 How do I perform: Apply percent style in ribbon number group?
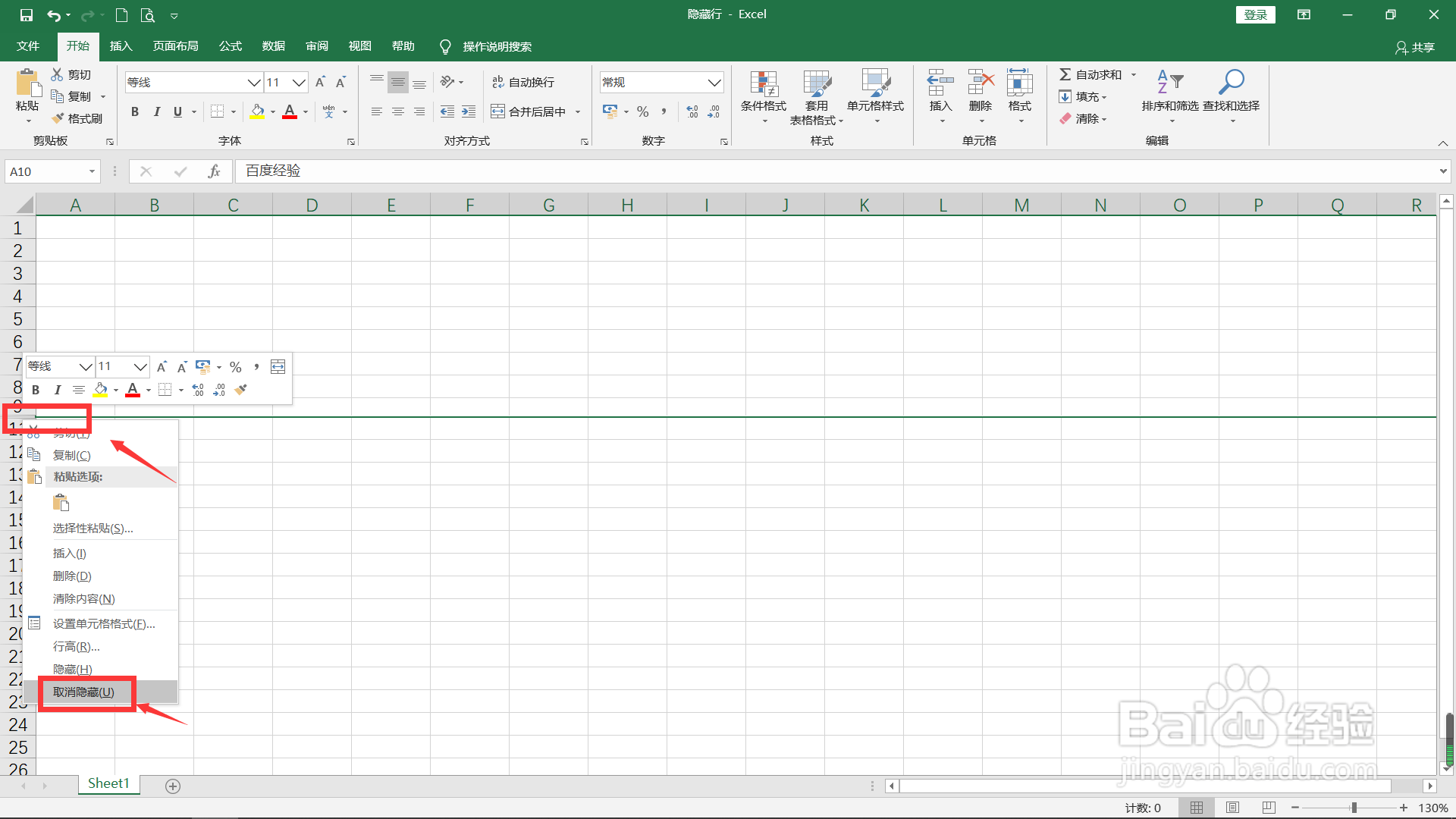point(643,111)
